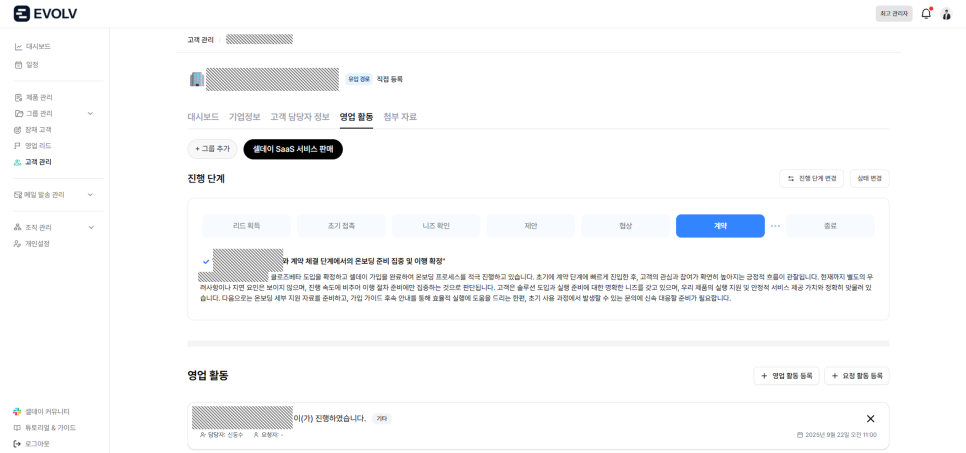
Task: Click the user profile avatar icon
Action: 947,14
